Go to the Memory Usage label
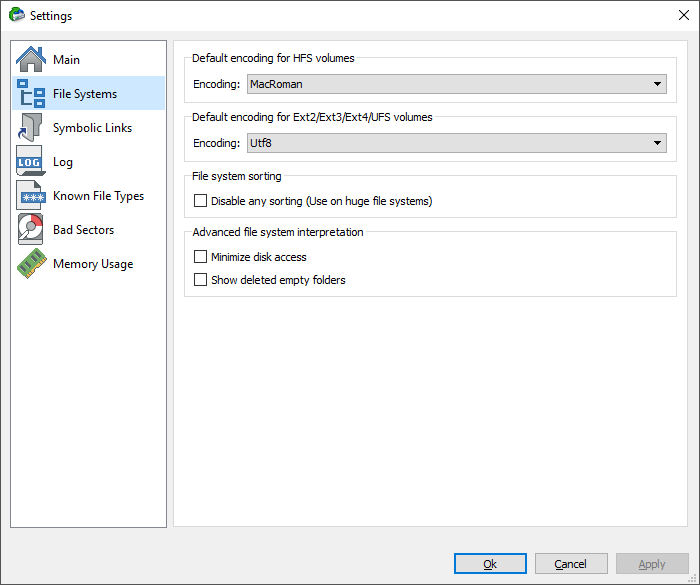700x585 pixels. [x=93, y=264]
